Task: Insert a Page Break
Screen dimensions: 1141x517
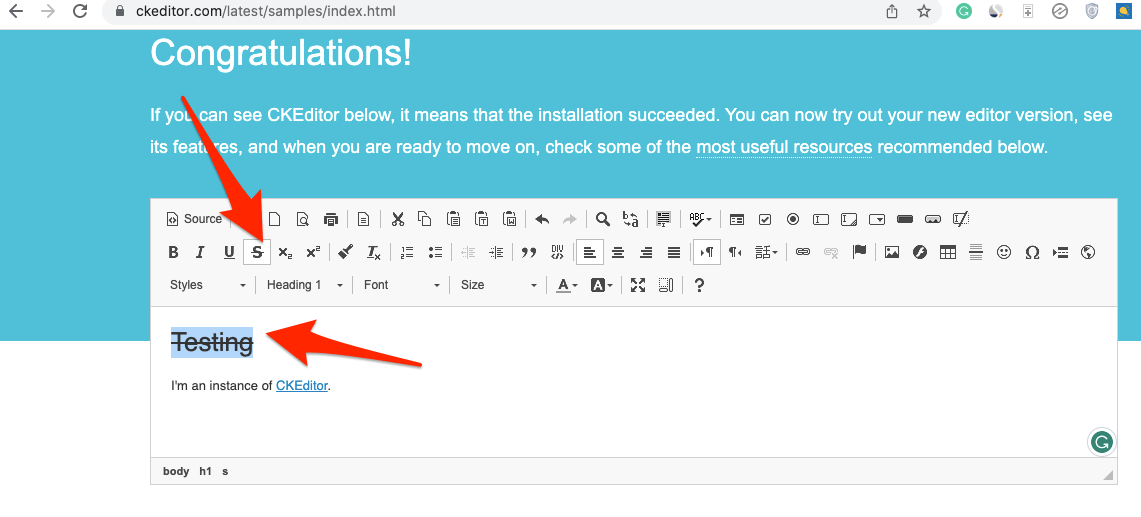Action: coord(1060,253)
